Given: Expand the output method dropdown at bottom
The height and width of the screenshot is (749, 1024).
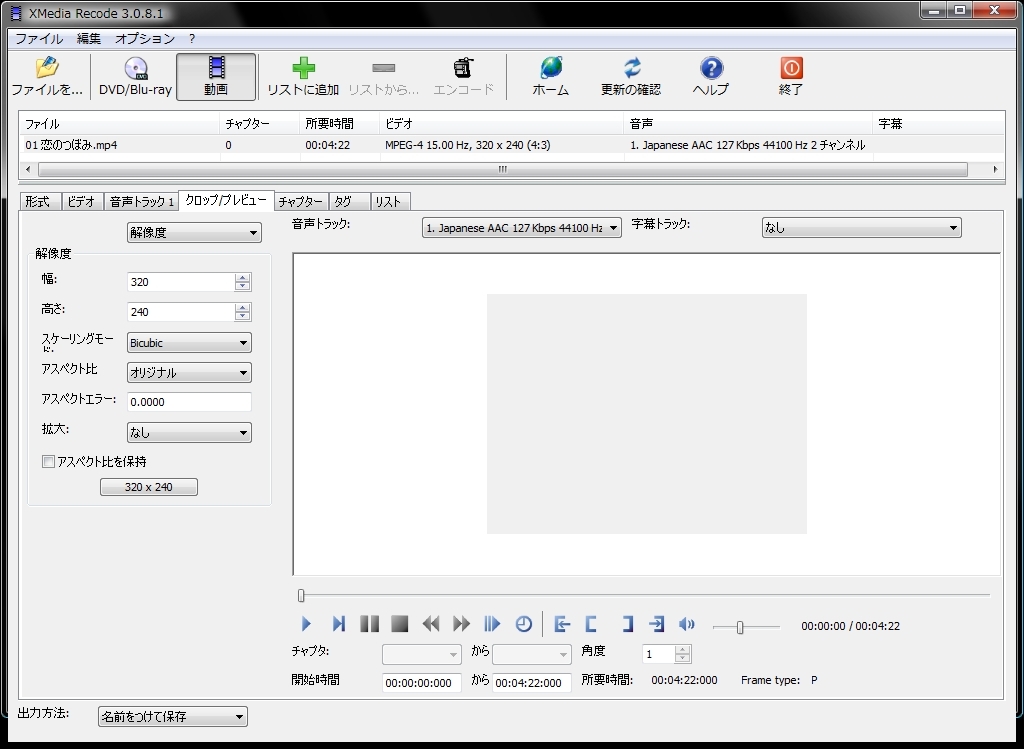Looking at the screenshot, I should (x=172, y=716).
